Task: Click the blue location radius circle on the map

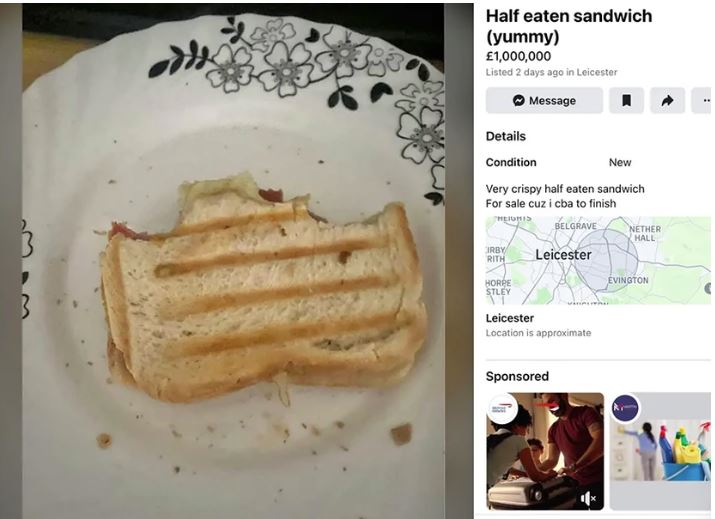Action: click(x=606, y=260)
